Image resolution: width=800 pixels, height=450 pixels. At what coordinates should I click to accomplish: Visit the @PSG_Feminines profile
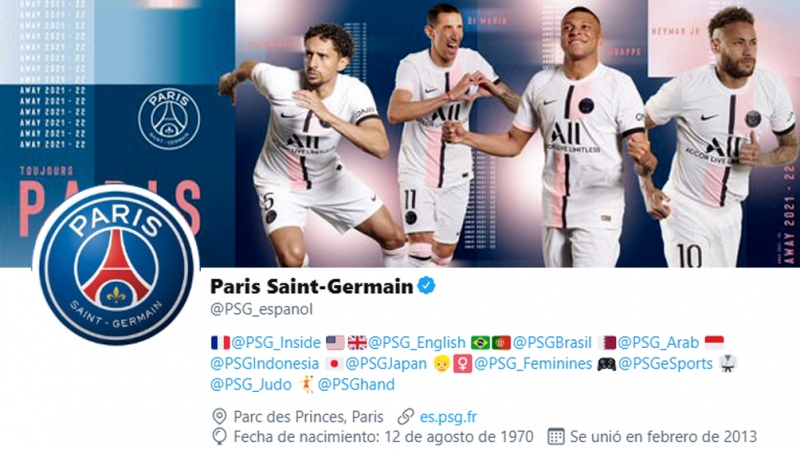533,364
